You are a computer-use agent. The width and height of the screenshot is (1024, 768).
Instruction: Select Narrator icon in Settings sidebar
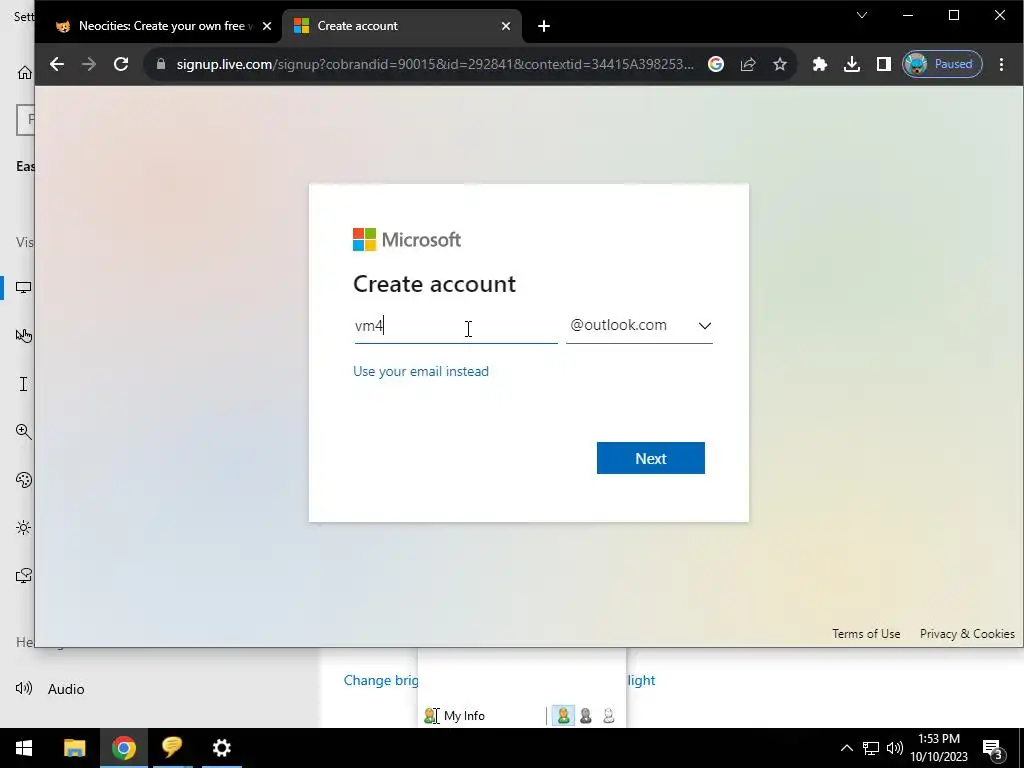(x=24, y=575)
